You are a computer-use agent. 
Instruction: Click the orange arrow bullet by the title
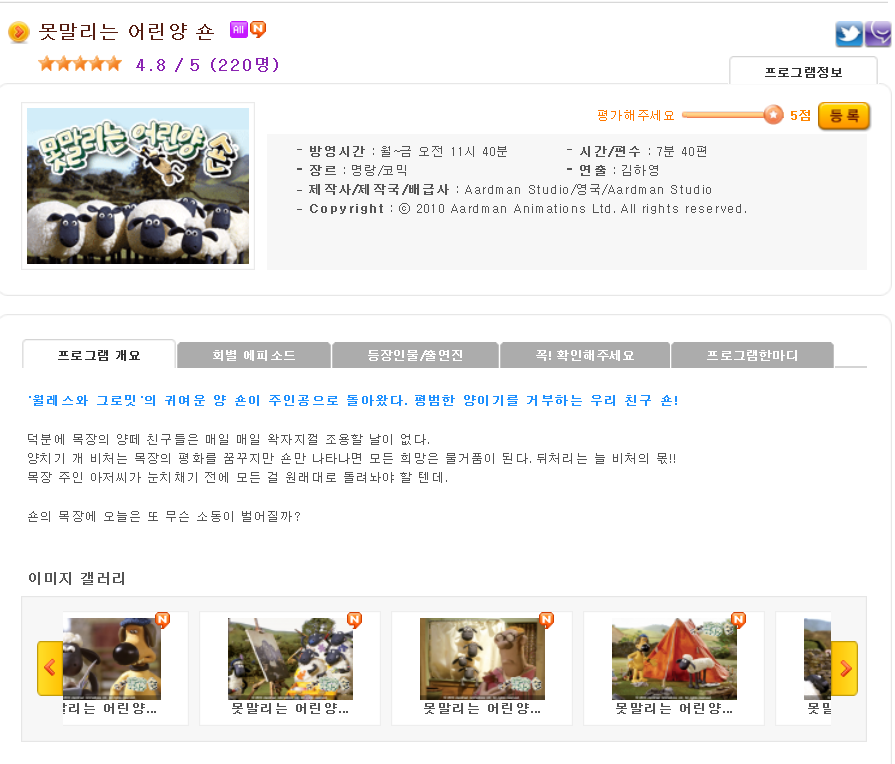(x=19, y=32)
